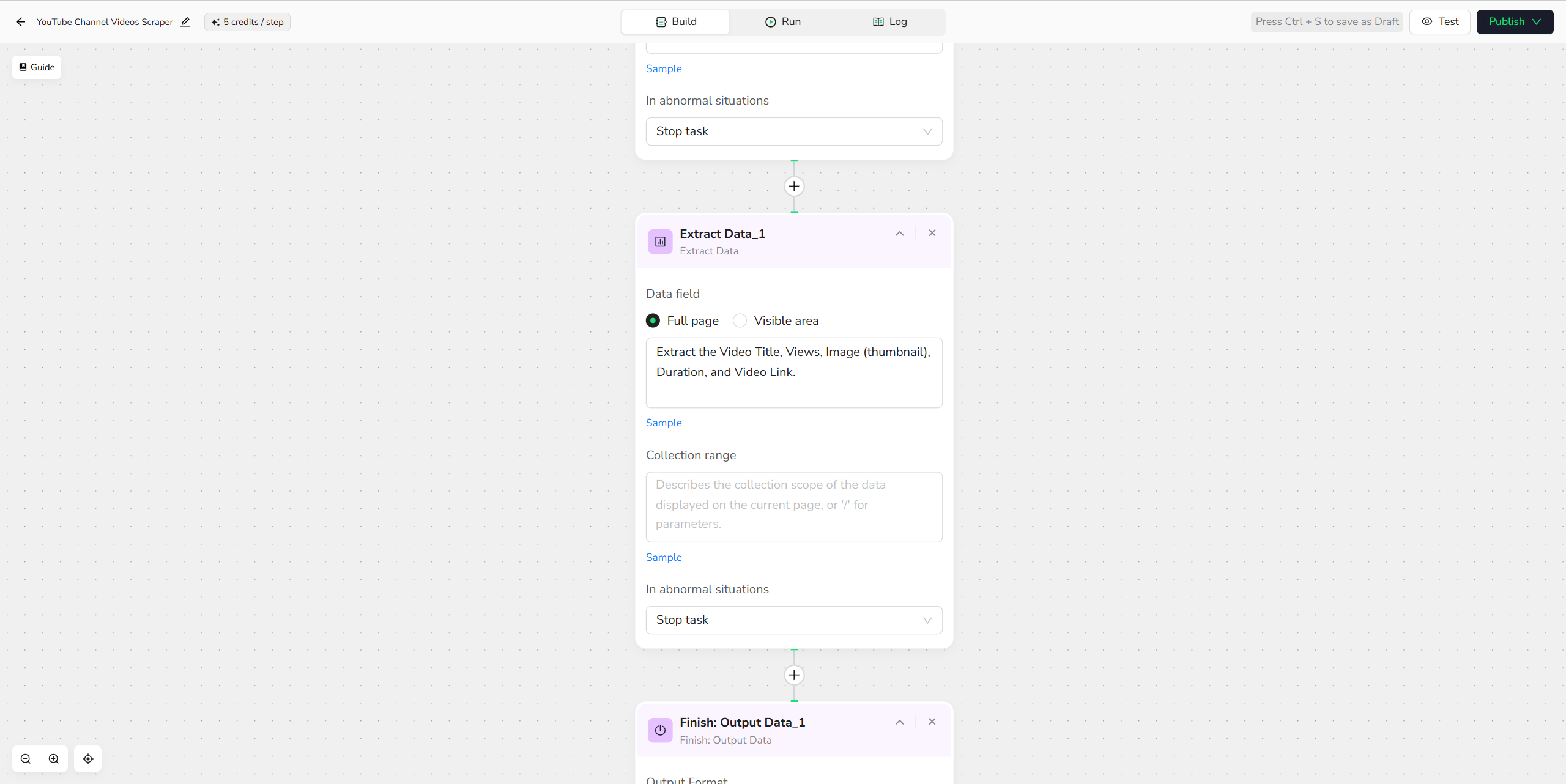Click the back arrow icon

pos(21,22)
